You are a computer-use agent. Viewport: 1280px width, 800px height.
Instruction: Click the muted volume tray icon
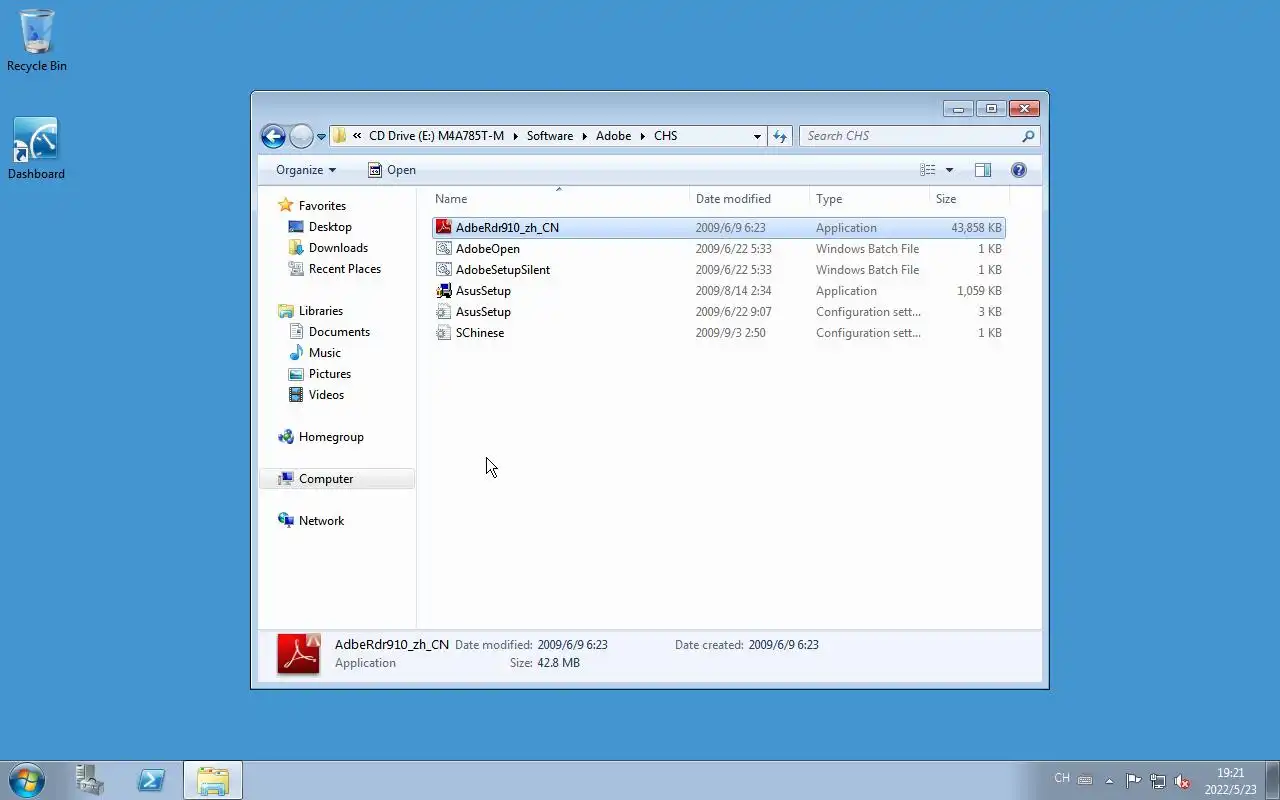pos(1182,781)
